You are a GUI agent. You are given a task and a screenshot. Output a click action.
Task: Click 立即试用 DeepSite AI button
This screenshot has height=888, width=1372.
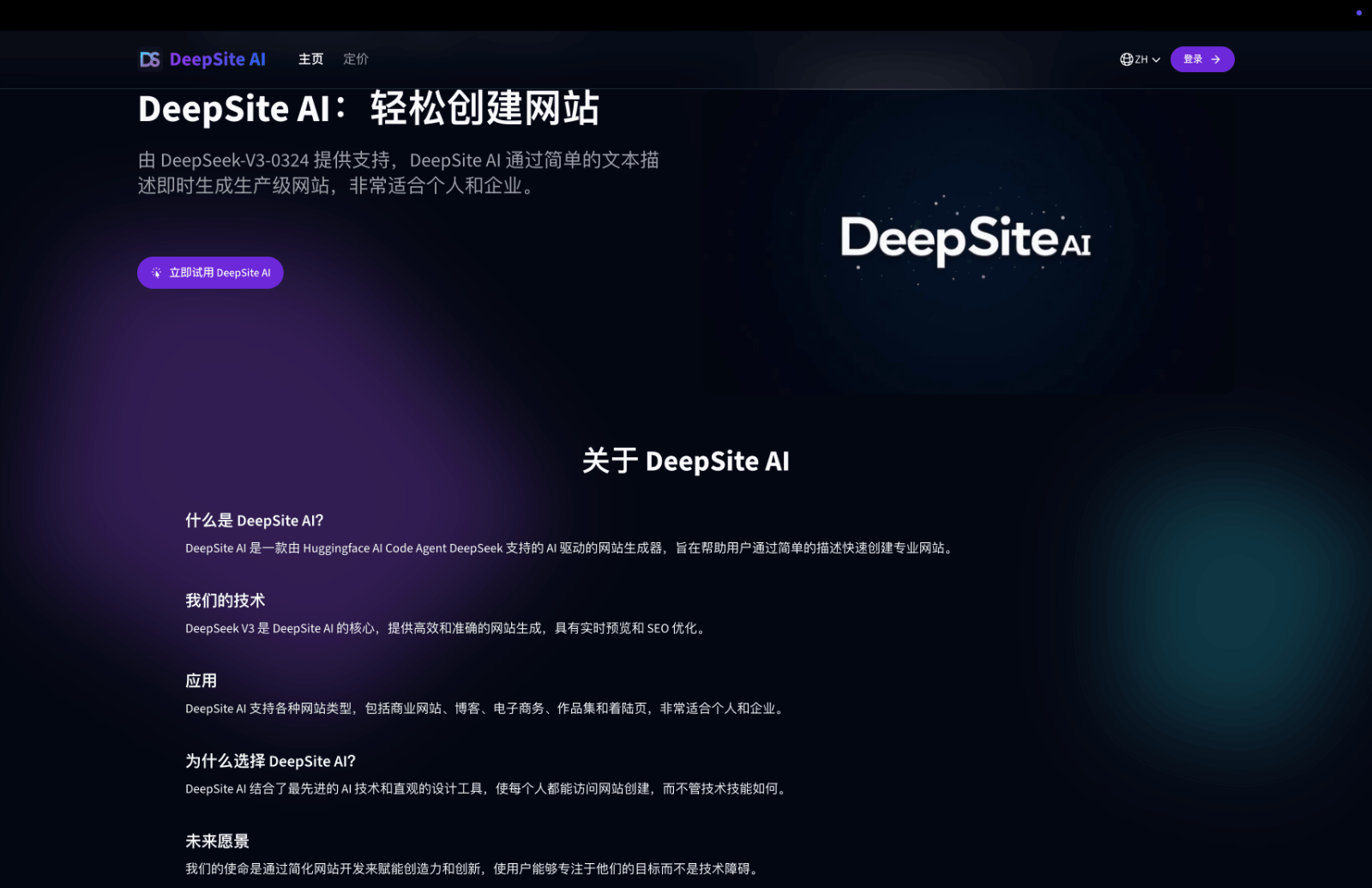tap(210, 273)
